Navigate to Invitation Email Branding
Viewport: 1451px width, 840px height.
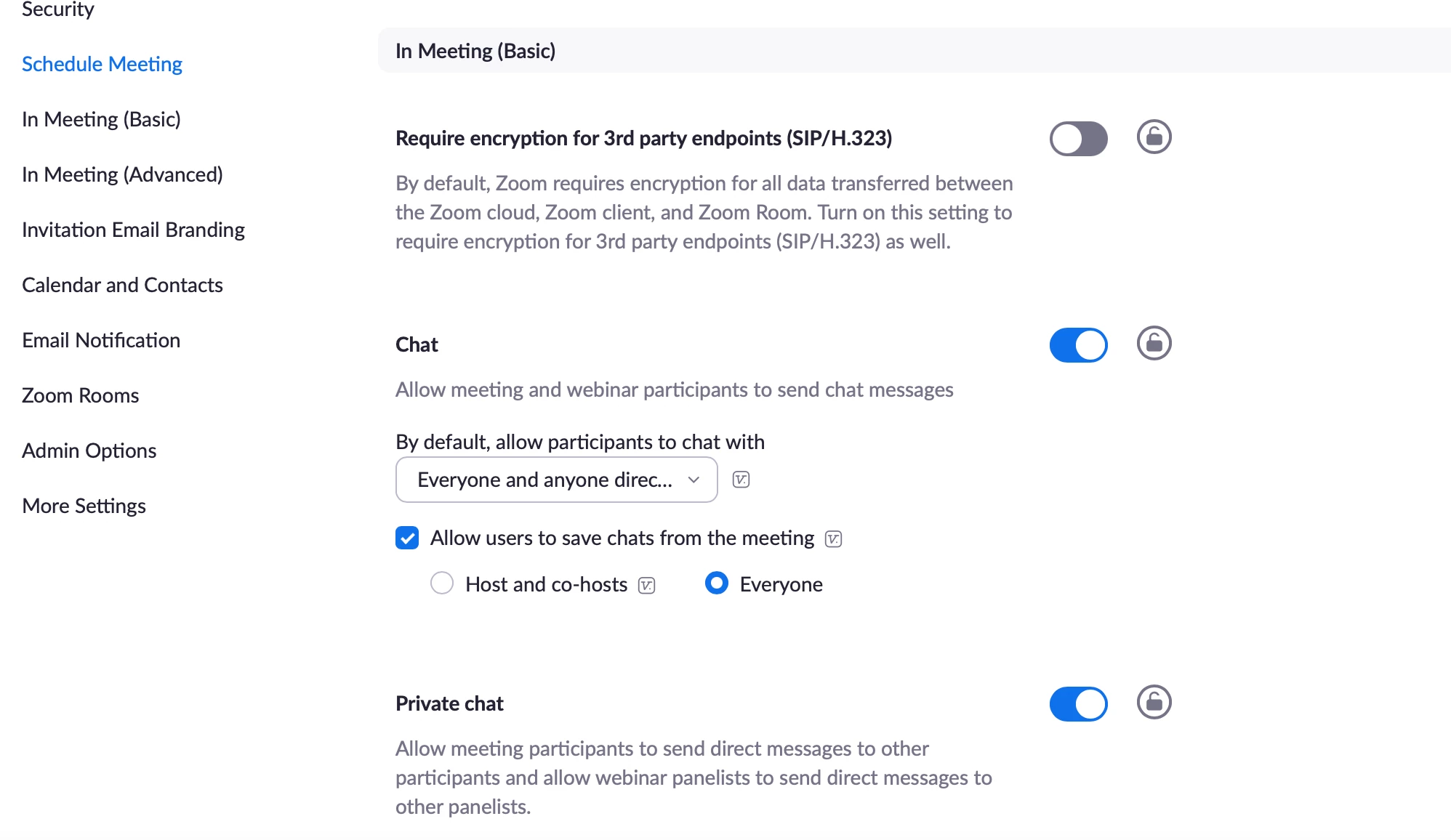133,230
